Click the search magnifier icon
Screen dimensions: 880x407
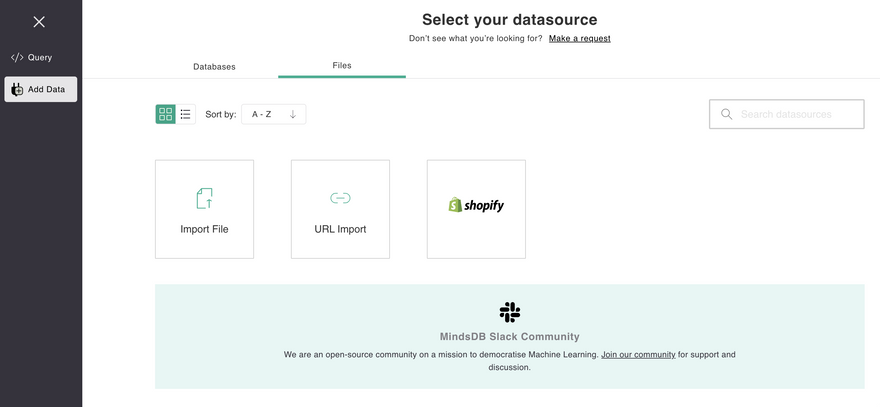(x=727, y=114)
